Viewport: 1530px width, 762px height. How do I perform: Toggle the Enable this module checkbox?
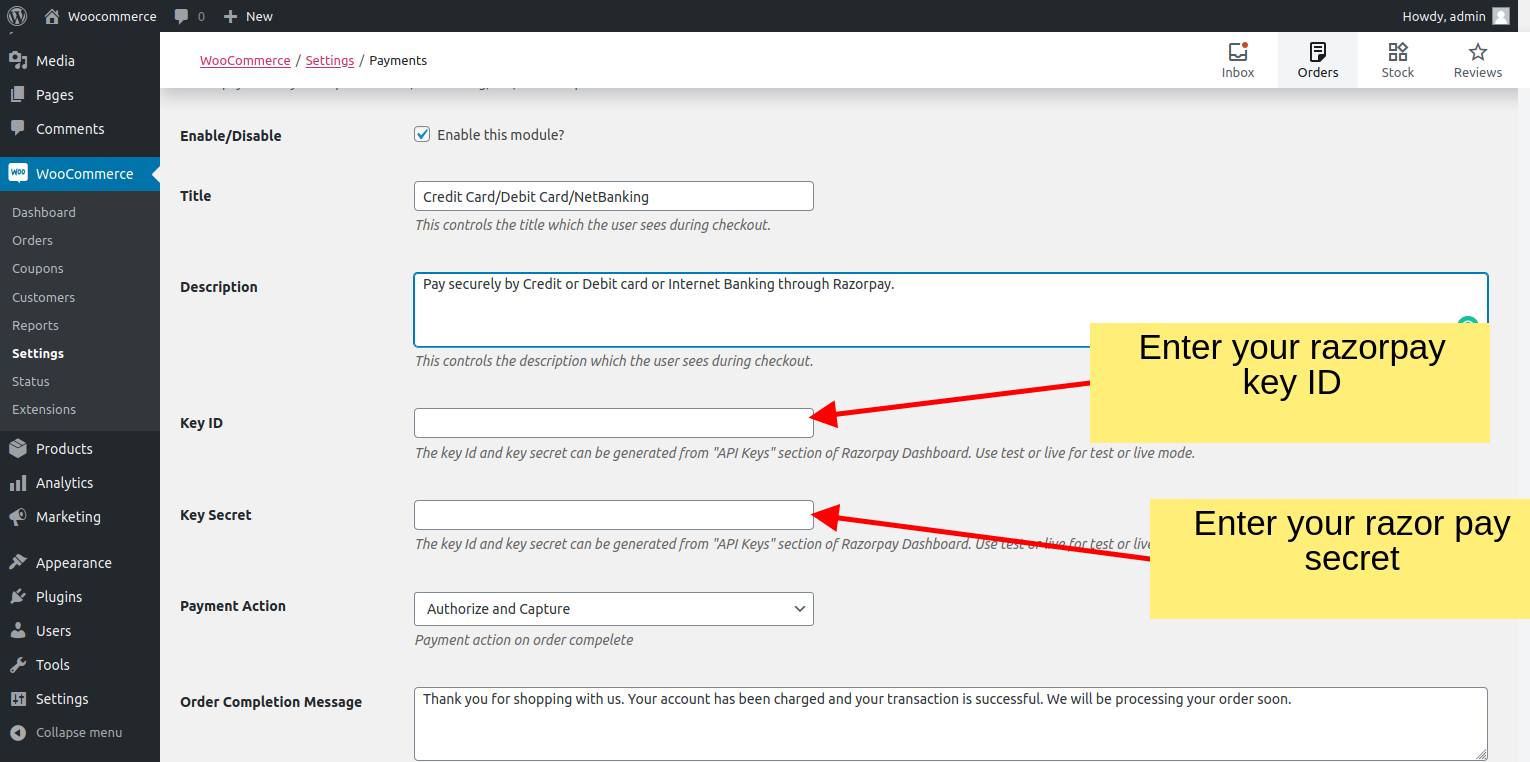(x=422, y=134)
